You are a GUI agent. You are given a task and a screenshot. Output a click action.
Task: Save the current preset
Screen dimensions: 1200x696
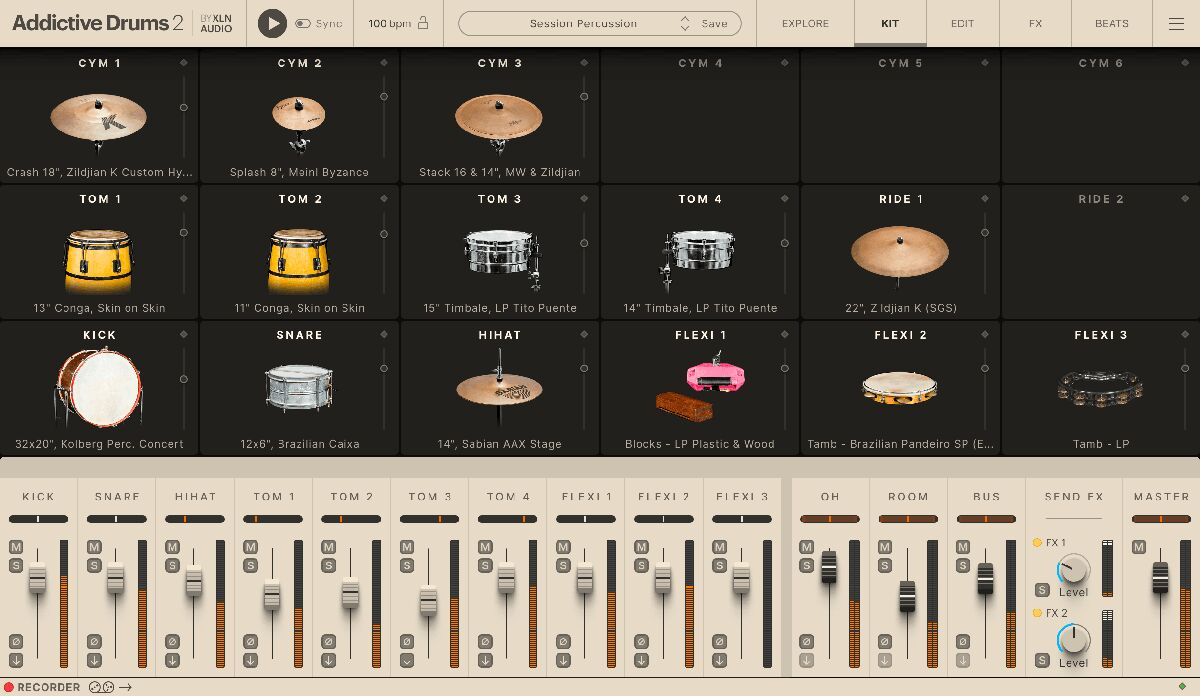click(x=714, y=23)
